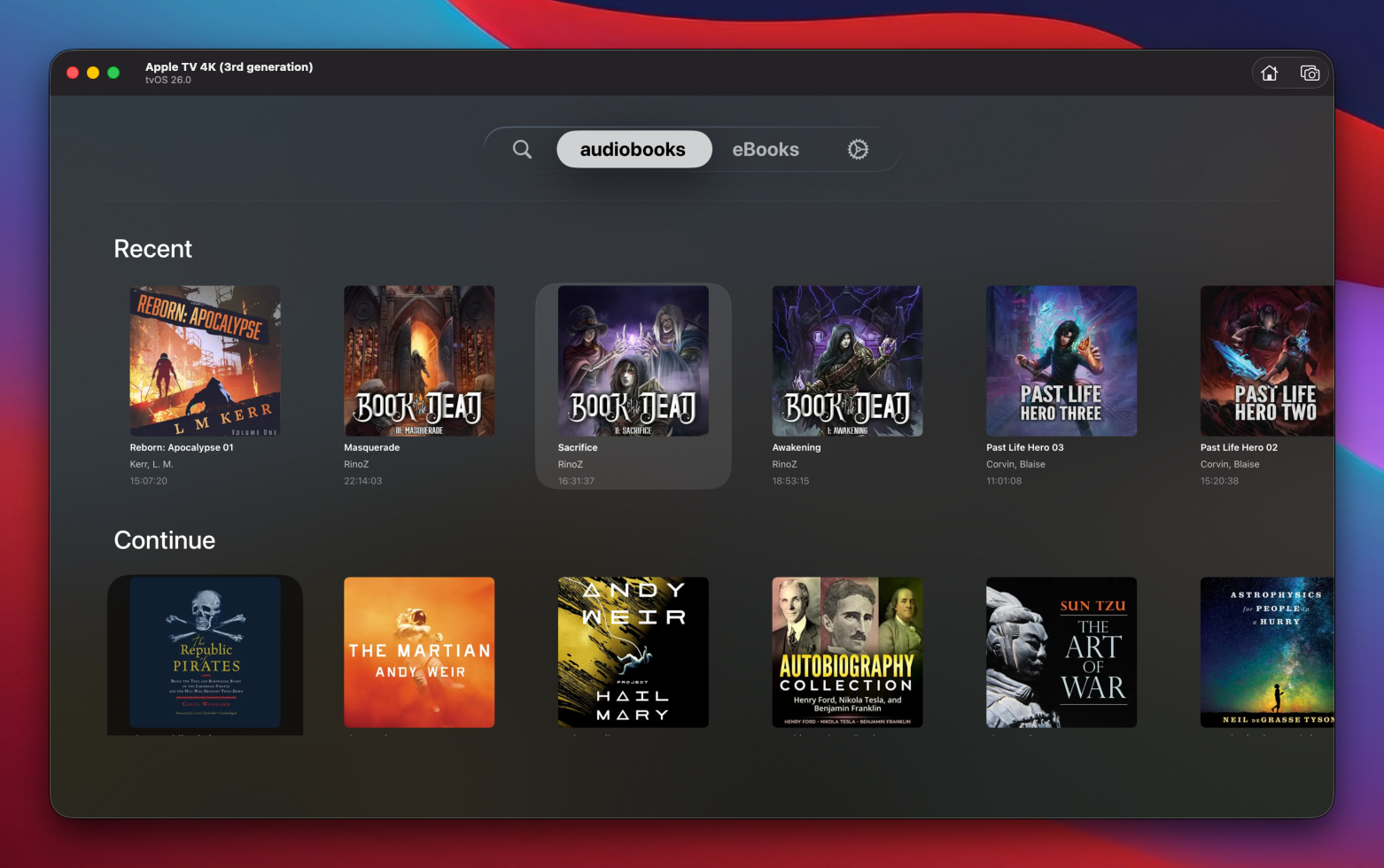This screenshot has width=1384, height=868.
Task: Select the Masquerade audiobook cover
Action: 419,360
